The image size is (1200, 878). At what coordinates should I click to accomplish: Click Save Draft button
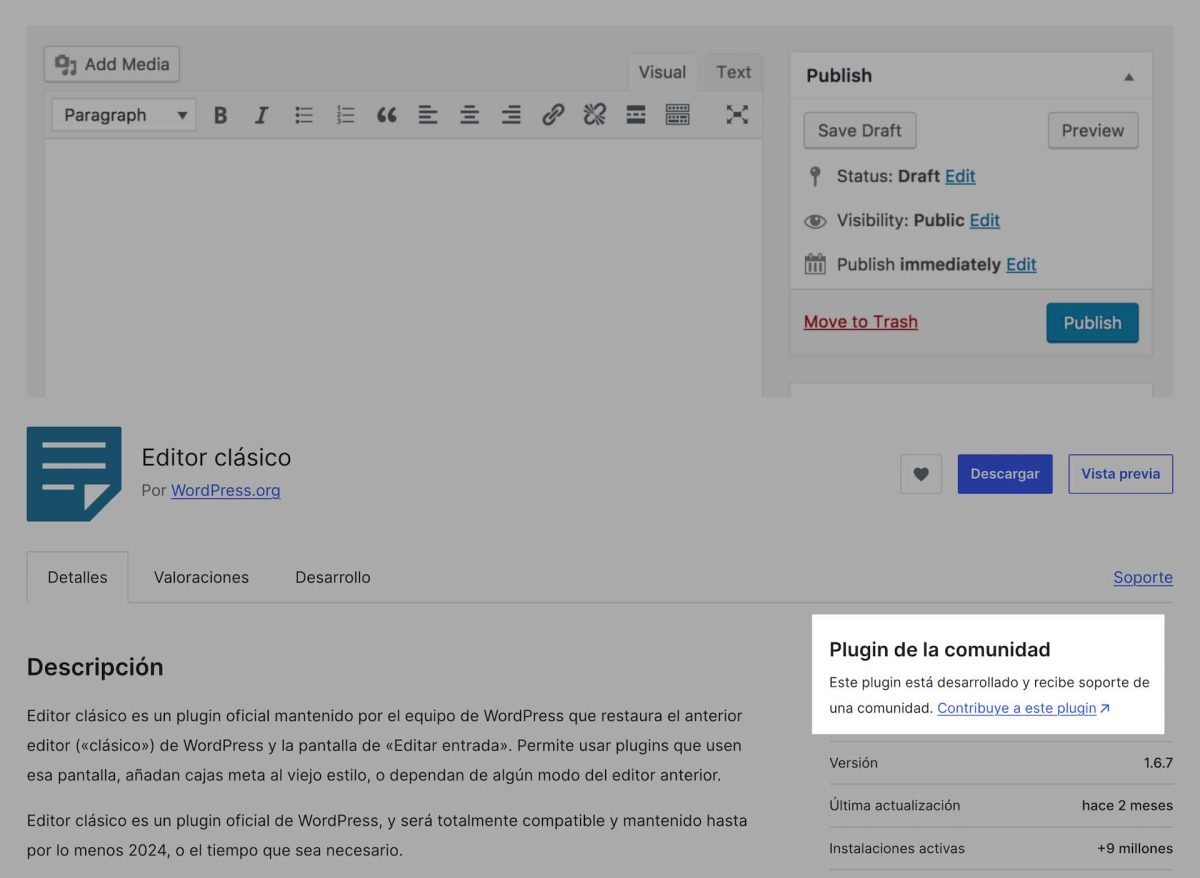860,130
